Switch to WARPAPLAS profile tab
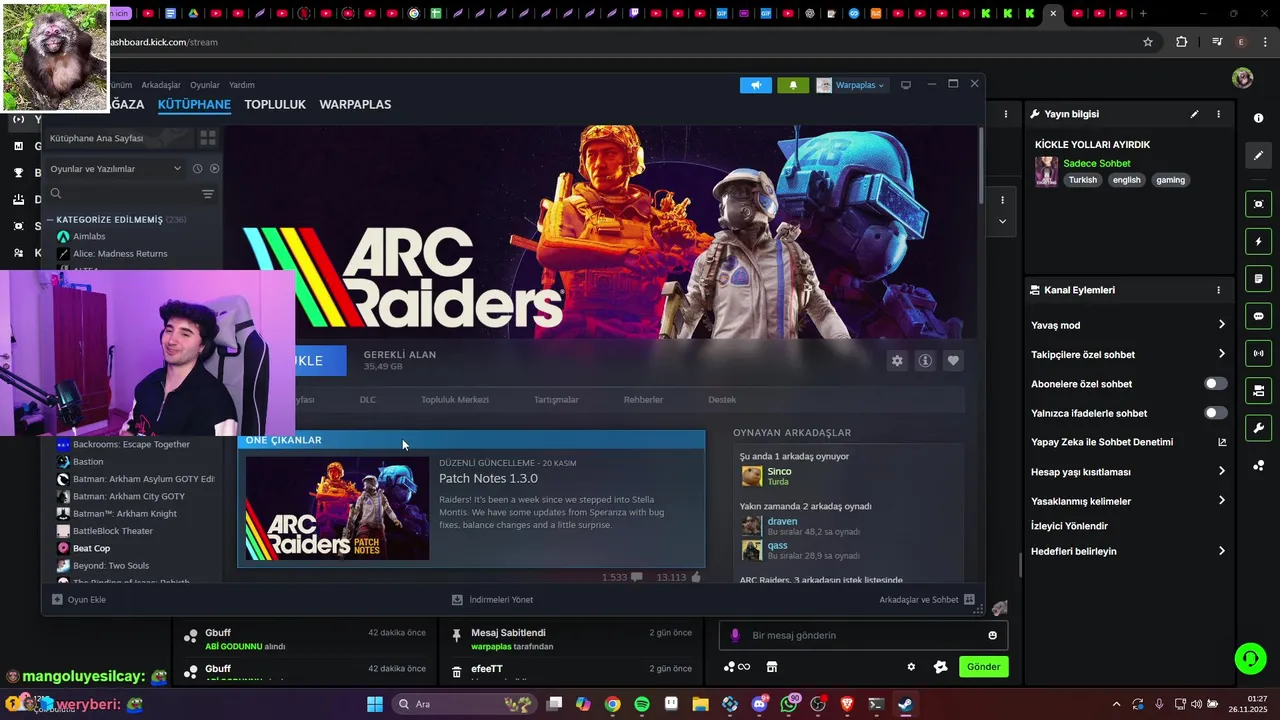Viewport: 1280px width, 720px height. 355,104
